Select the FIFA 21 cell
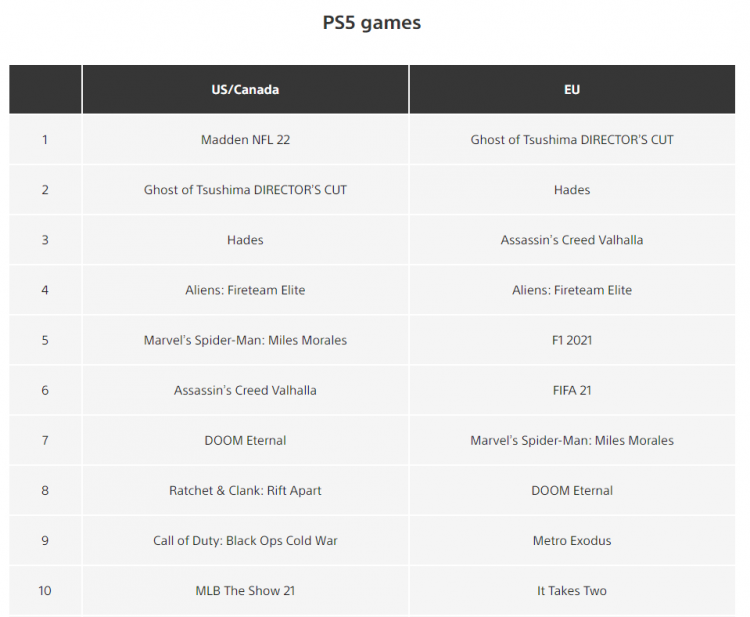Viewport: 750px width, 617px height. [x=572, y=390]
